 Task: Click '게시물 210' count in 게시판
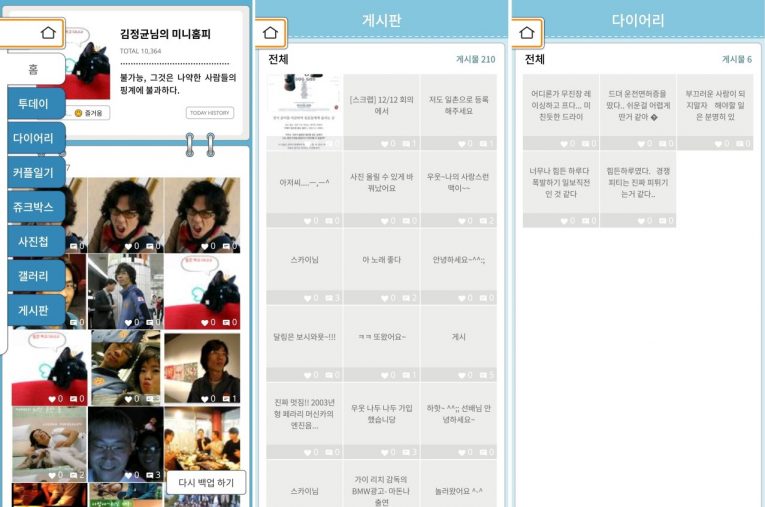(x=475, y=59)
